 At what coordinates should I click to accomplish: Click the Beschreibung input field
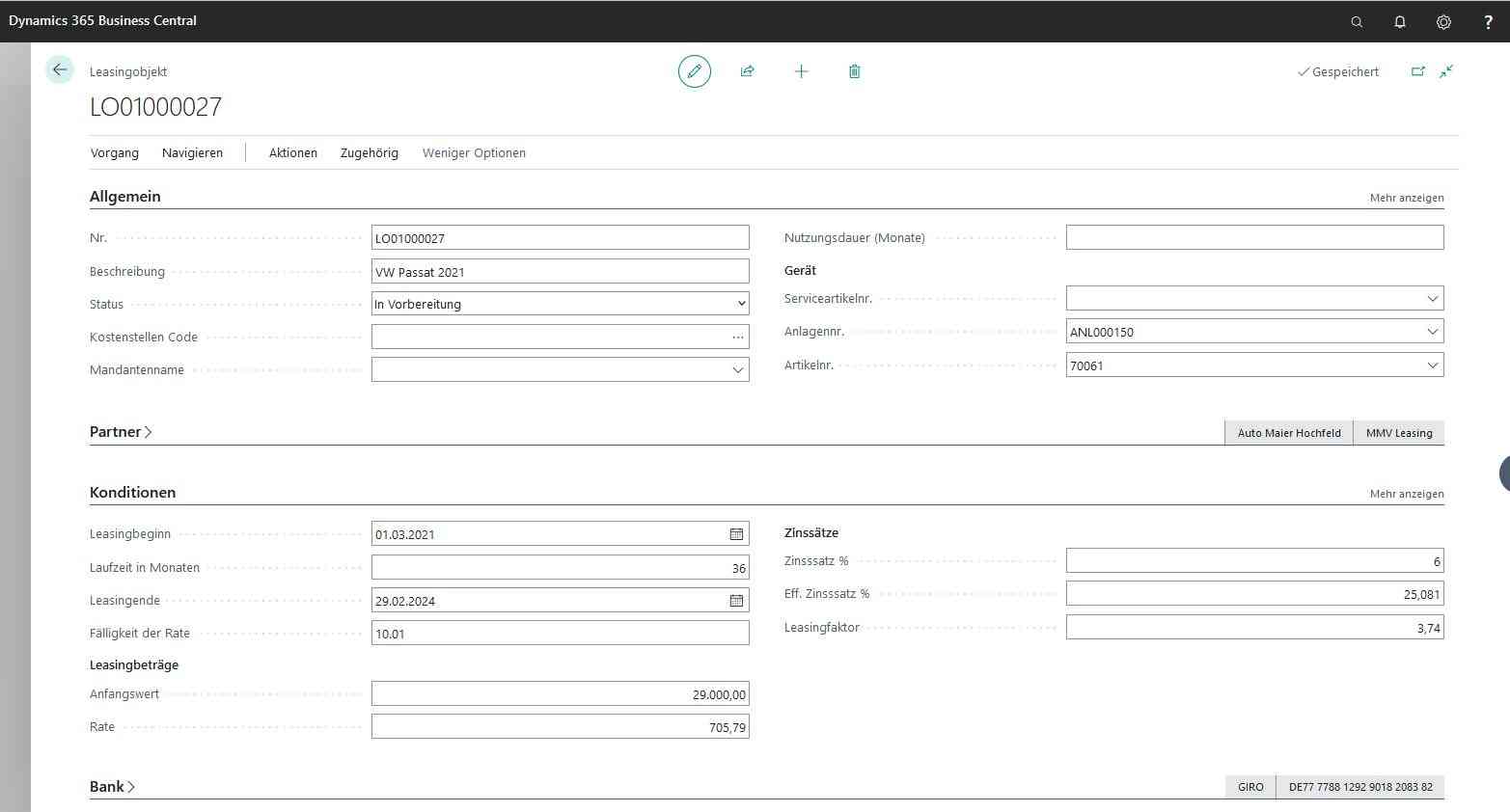560,272
